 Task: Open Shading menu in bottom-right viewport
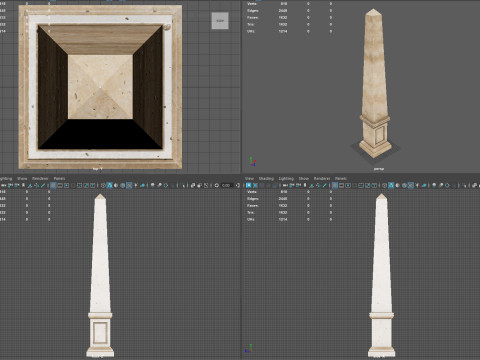(x=266, y=178)
